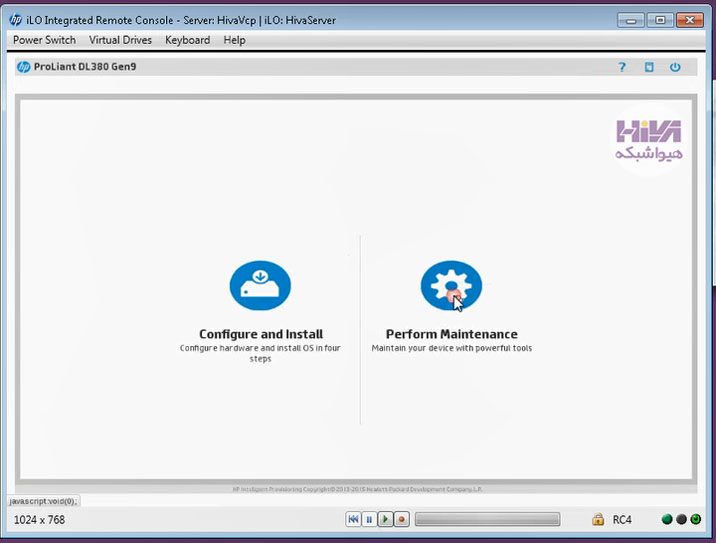Click the system information clipboard icon
This screenshot has height=543, width=716.
(649, 67)
